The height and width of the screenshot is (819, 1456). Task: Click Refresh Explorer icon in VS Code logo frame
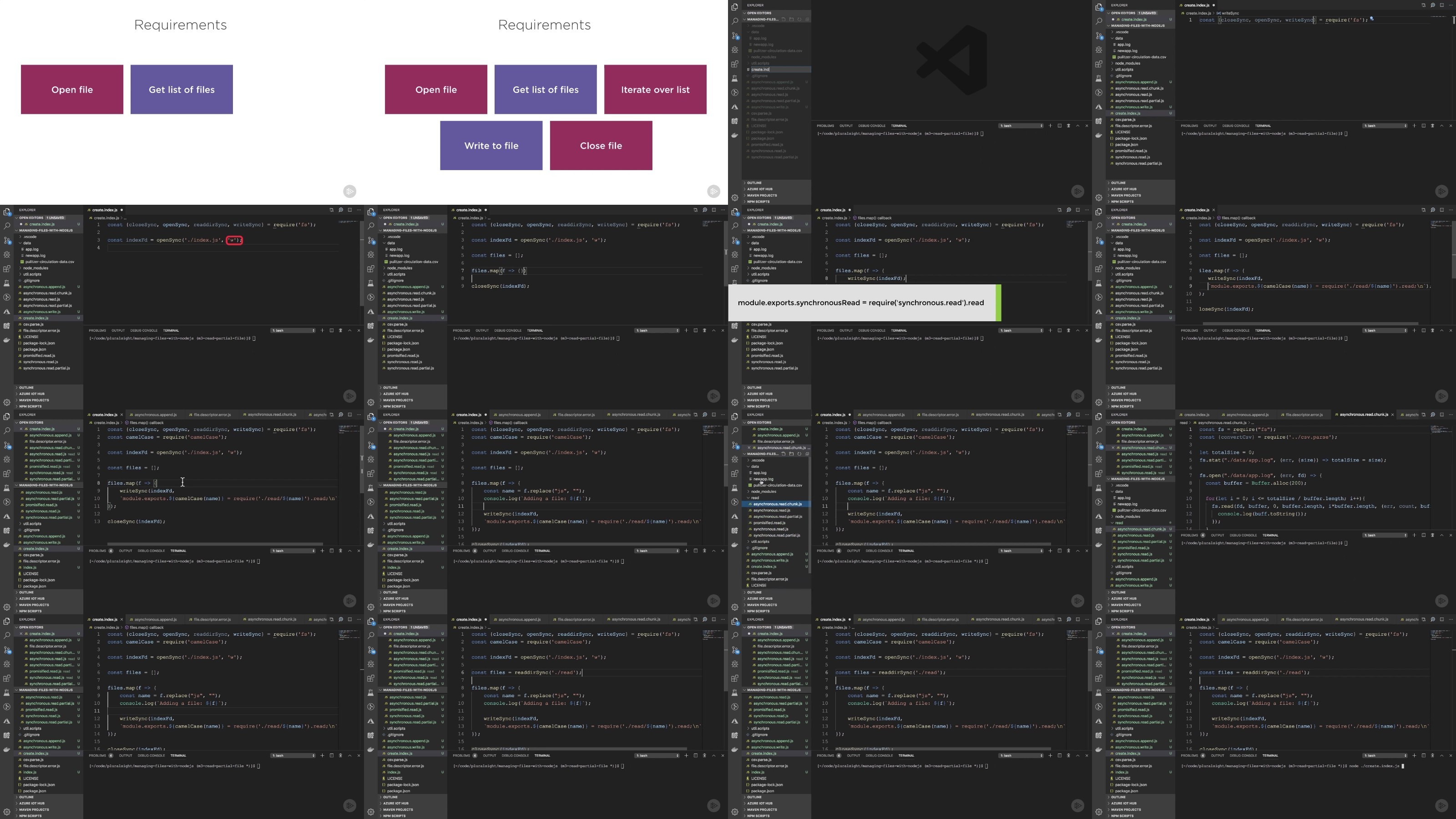(x=799, y=19)
